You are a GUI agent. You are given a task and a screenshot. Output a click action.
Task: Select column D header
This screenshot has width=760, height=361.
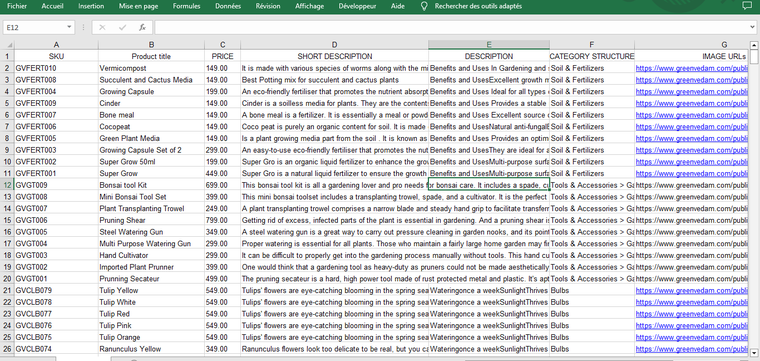pyautogui.click(x=334, y=45)
